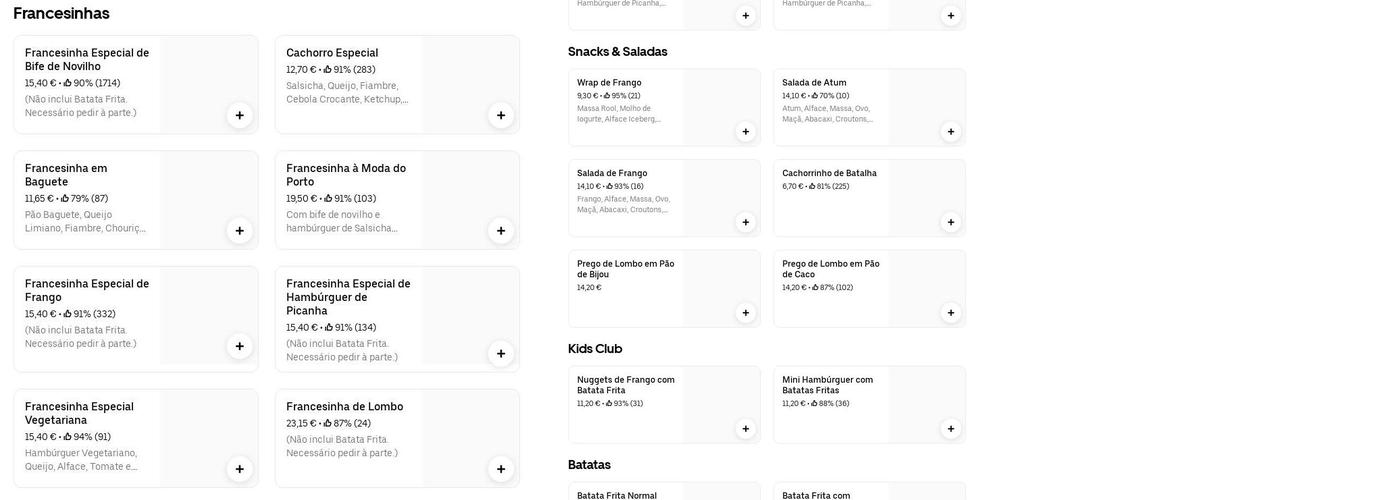Add Francesinha de Lombo to order
Screen dimensions: 1400x500
pyautogui.click(x=501, y=469)
